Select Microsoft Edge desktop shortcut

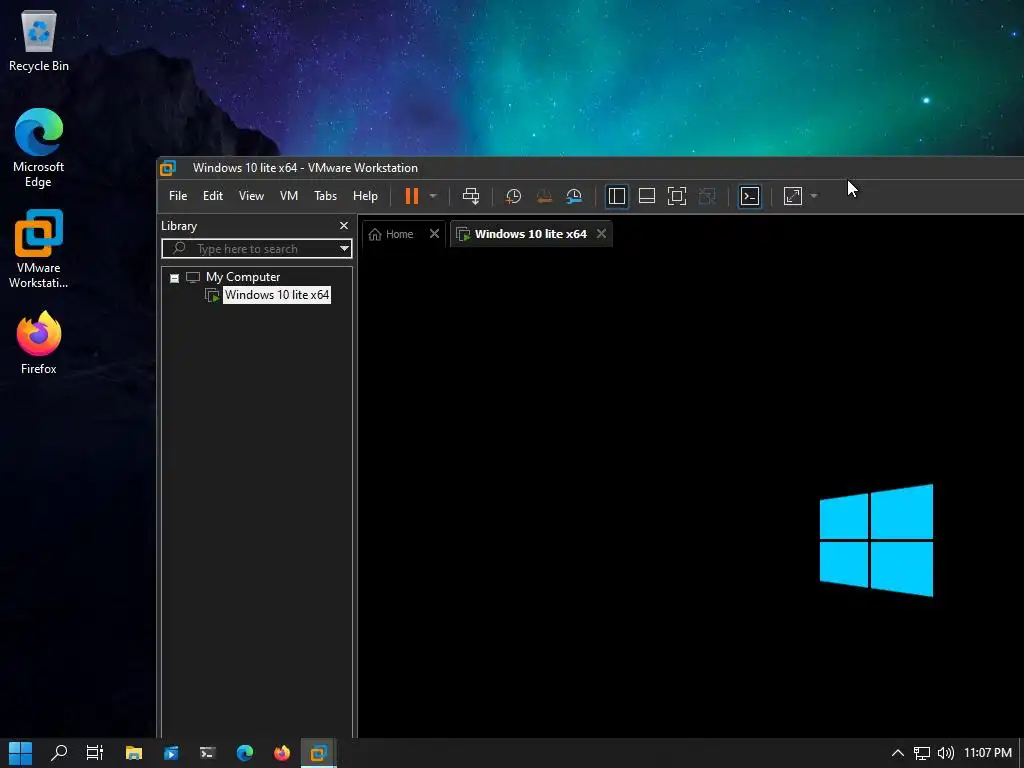39,148
